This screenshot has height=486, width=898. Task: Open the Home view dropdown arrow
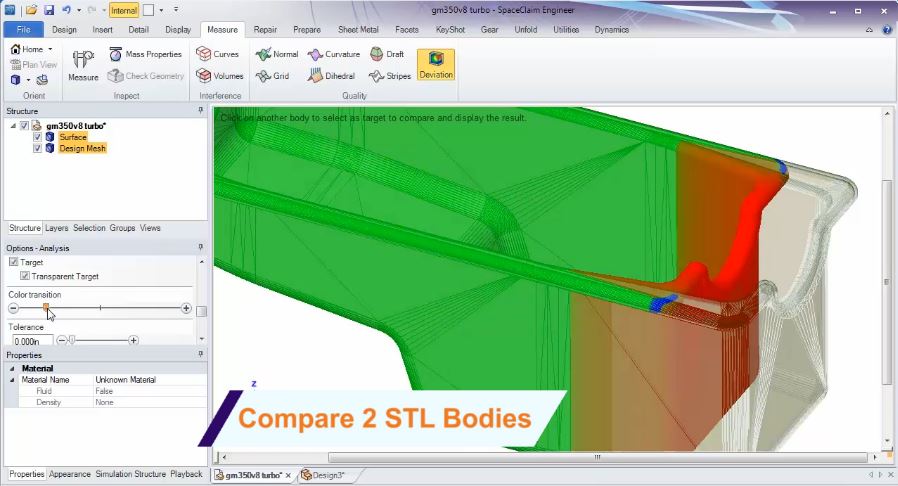click(50, 49)
